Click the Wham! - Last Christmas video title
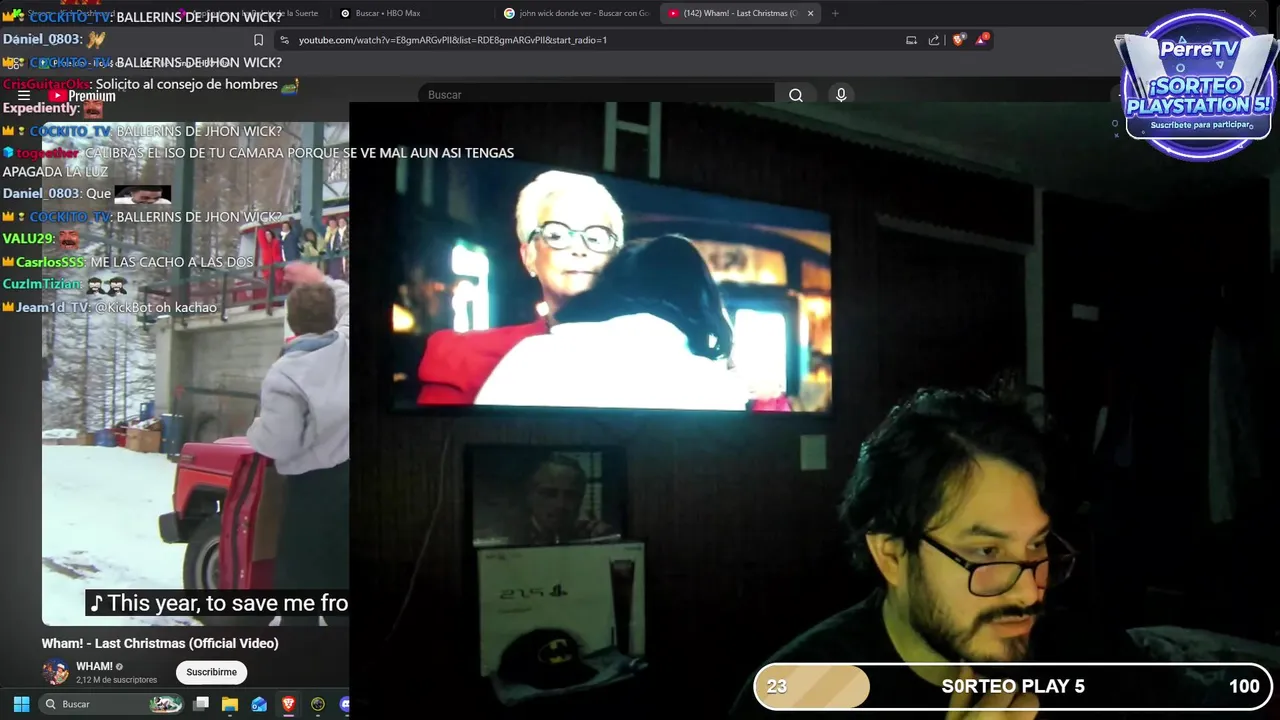 (160, 643)
